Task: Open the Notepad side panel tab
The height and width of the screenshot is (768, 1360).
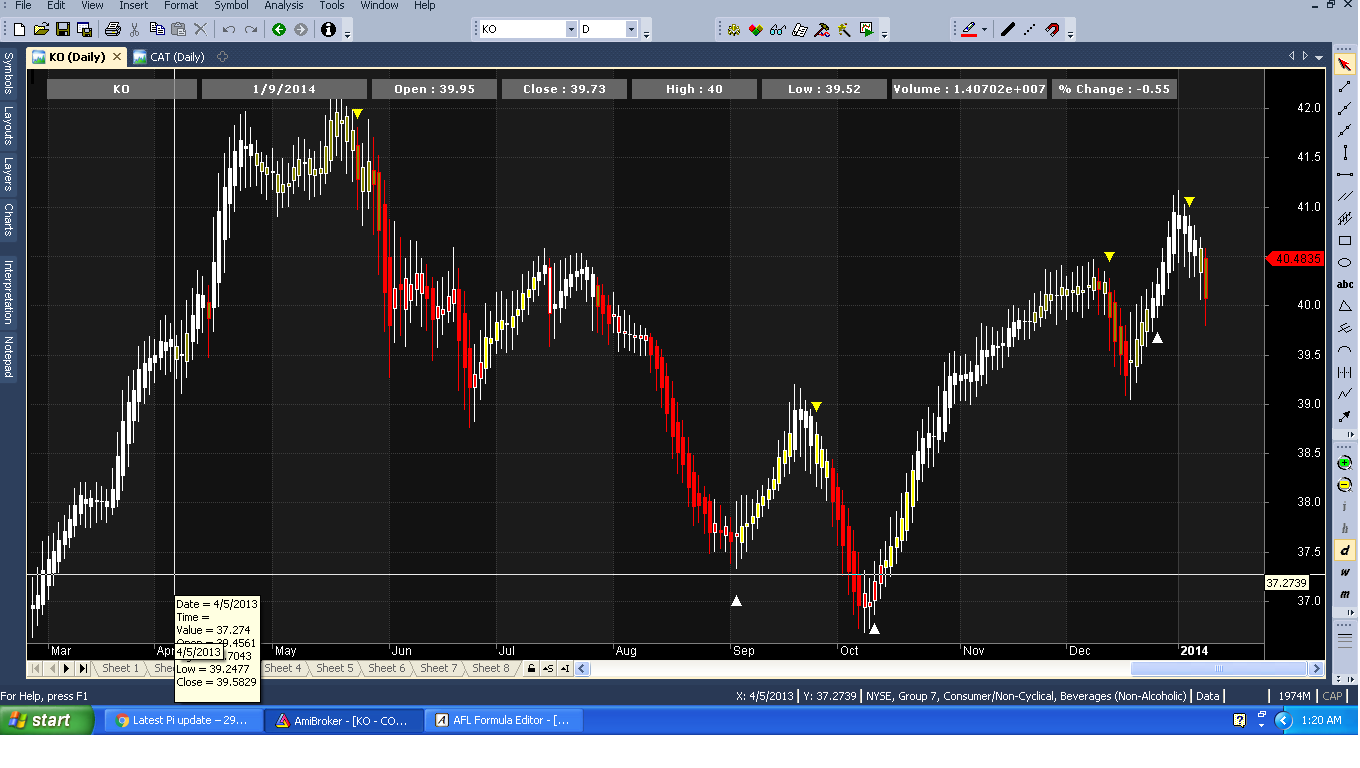Action: [x=8, y=357]
